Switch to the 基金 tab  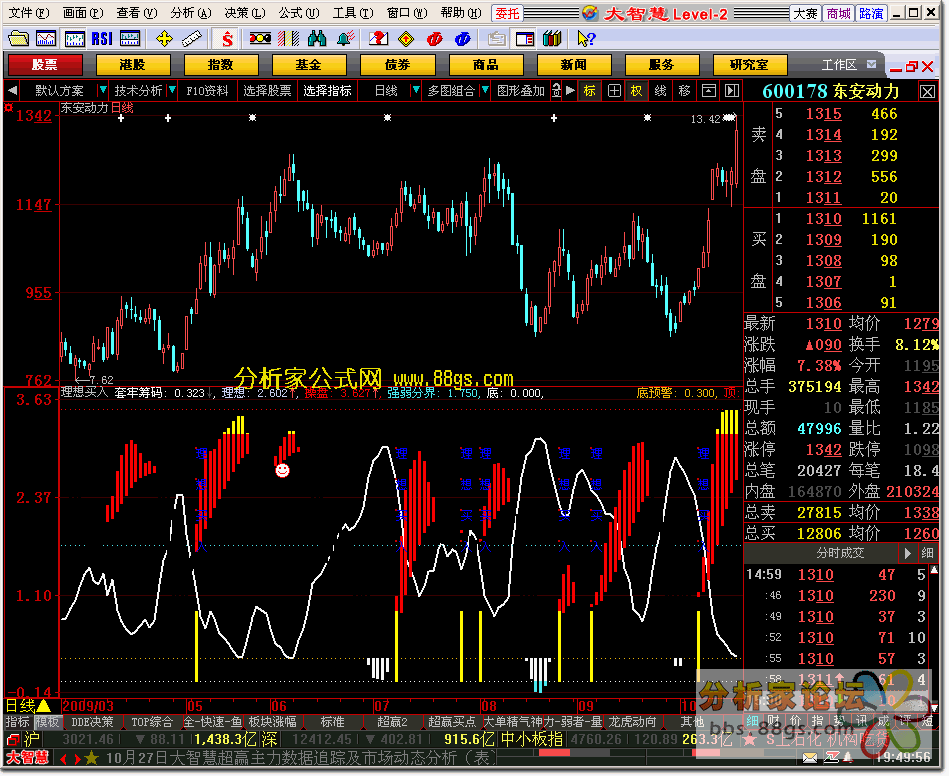coord(309,65)
